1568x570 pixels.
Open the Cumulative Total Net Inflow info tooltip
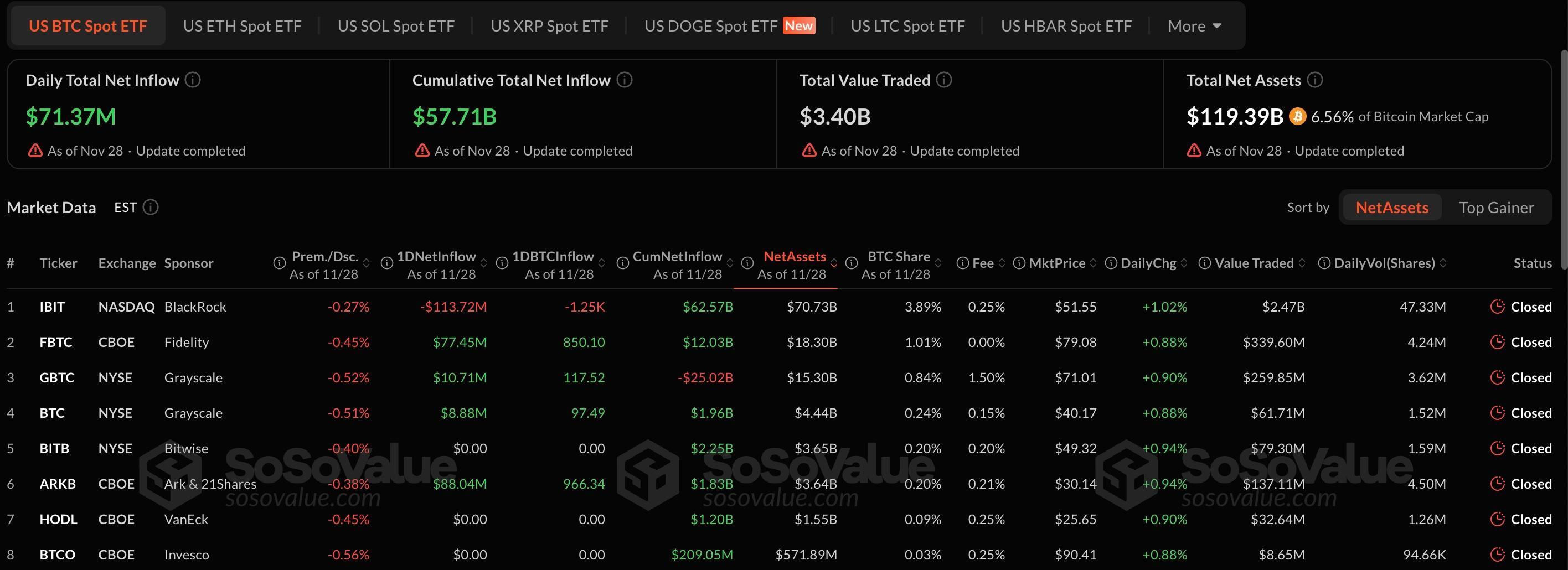click(625, 80)
